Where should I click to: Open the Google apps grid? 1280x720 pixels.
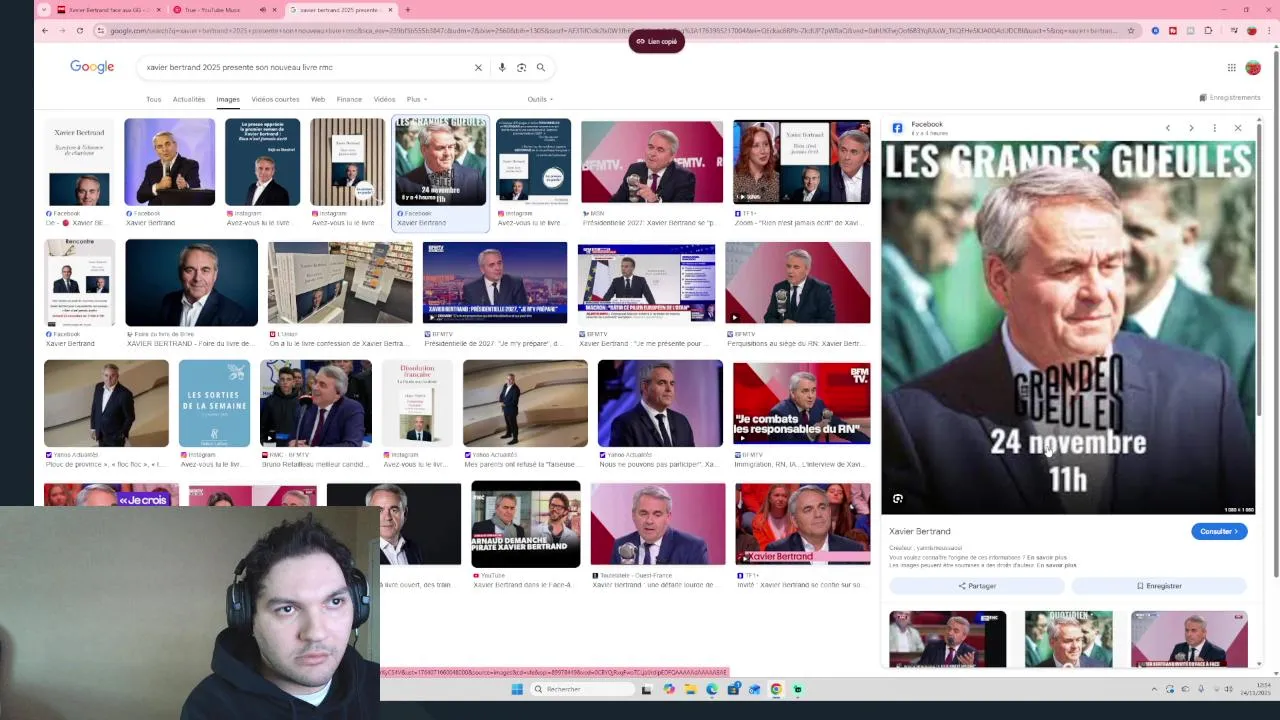pos(1232,67)
